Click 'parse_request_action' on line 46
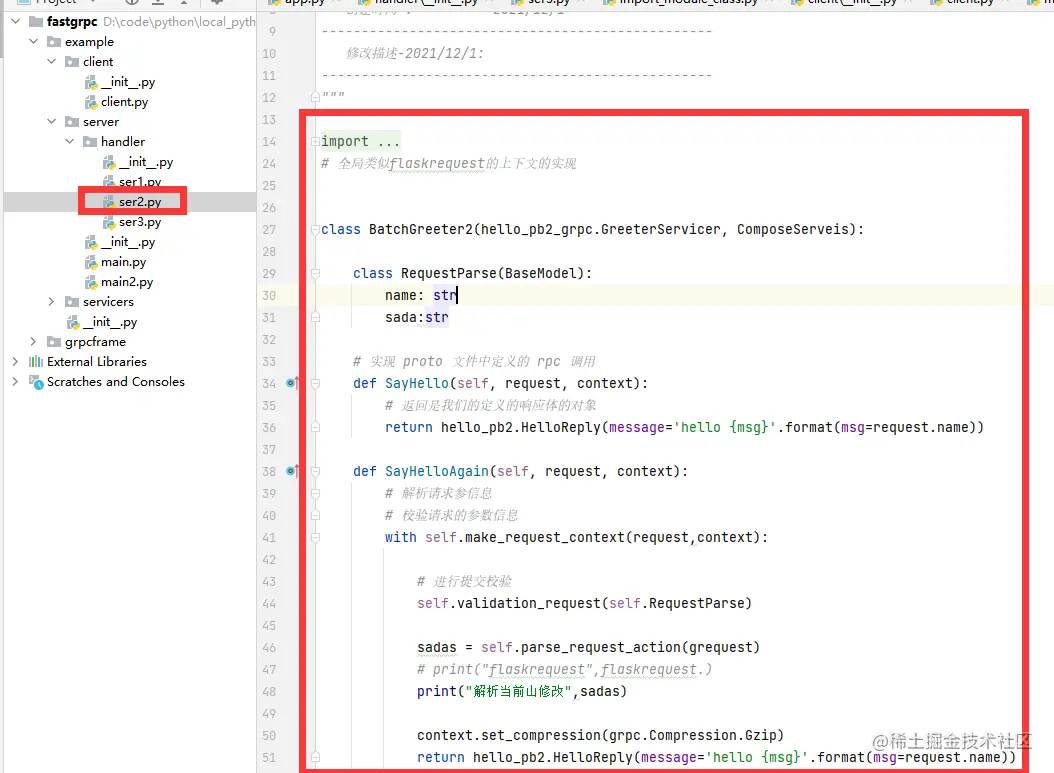This screenshot has width=1054, height=773. (x=600, y=647)
